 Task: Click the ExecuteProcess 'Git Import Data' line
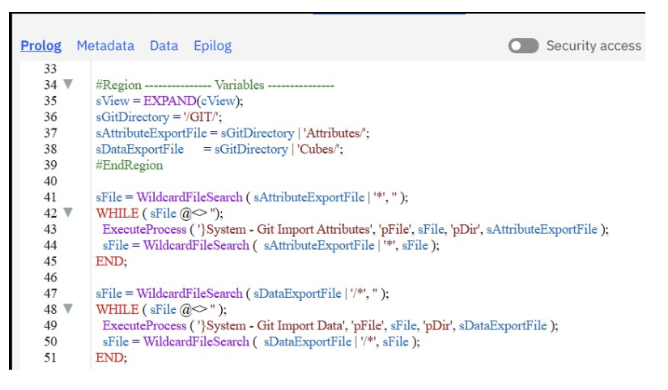pos(330,326)
